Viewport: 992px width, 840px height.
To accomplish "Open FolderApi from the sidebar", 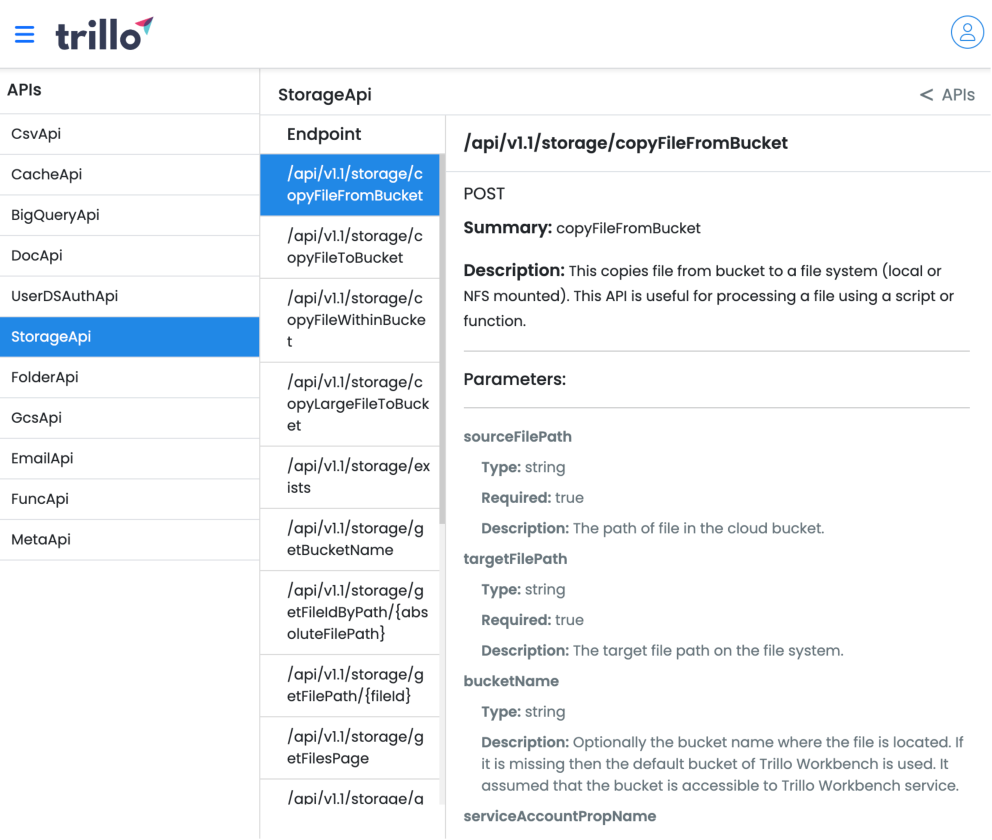I will (x=130, y=377).
